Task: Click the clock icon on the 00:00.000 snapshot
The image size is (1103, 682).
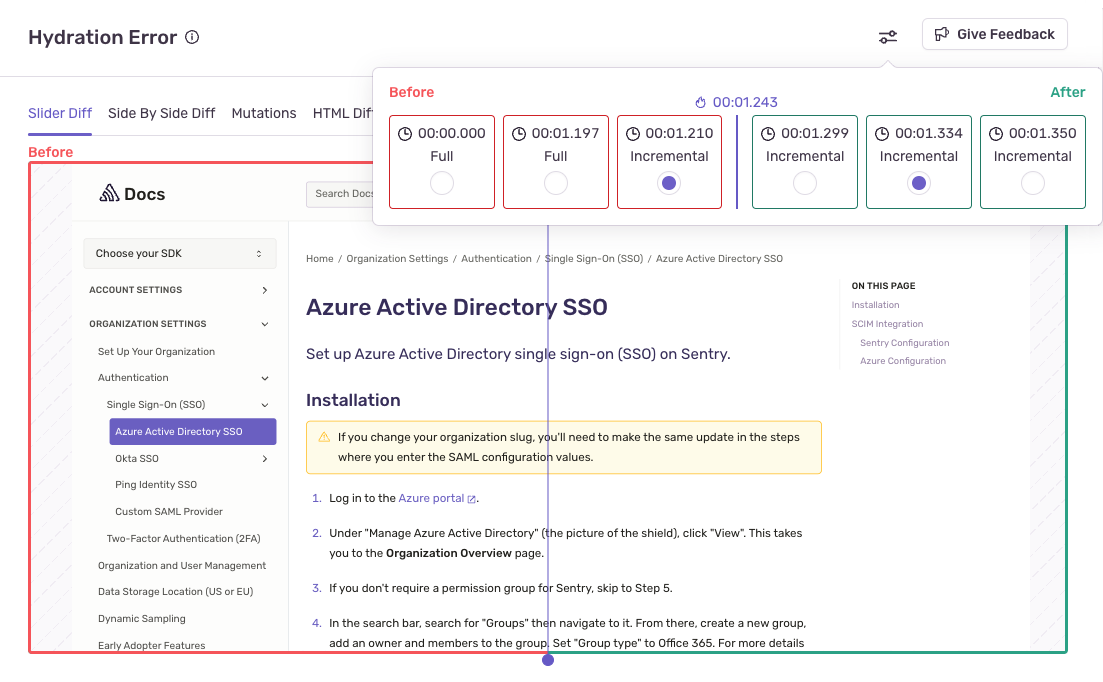Action: click(x=404, y=132)
